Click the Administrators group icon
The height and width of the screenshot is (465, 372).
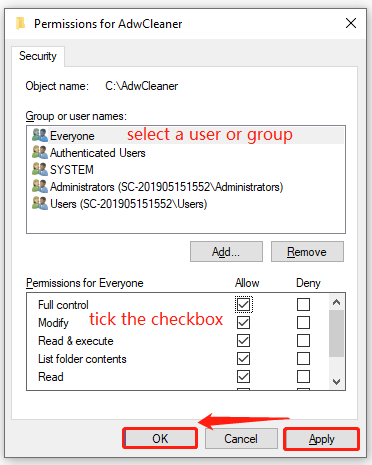tap(40, 186)
